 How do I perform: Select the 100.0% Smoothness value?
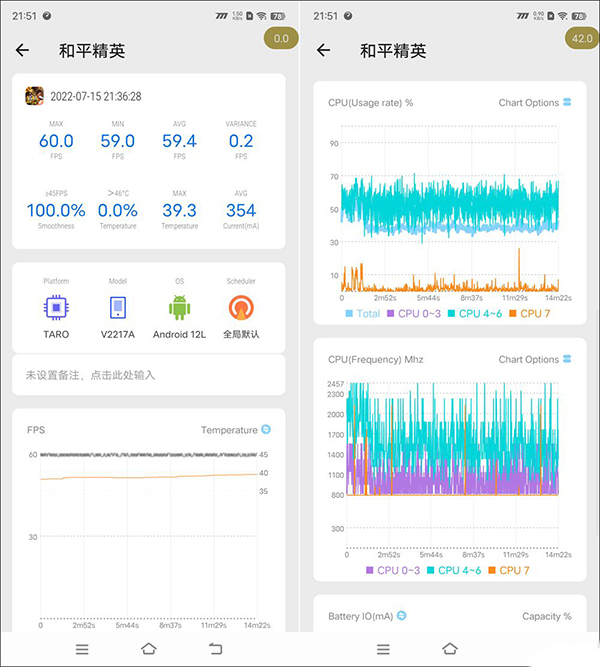click(56, 210)
